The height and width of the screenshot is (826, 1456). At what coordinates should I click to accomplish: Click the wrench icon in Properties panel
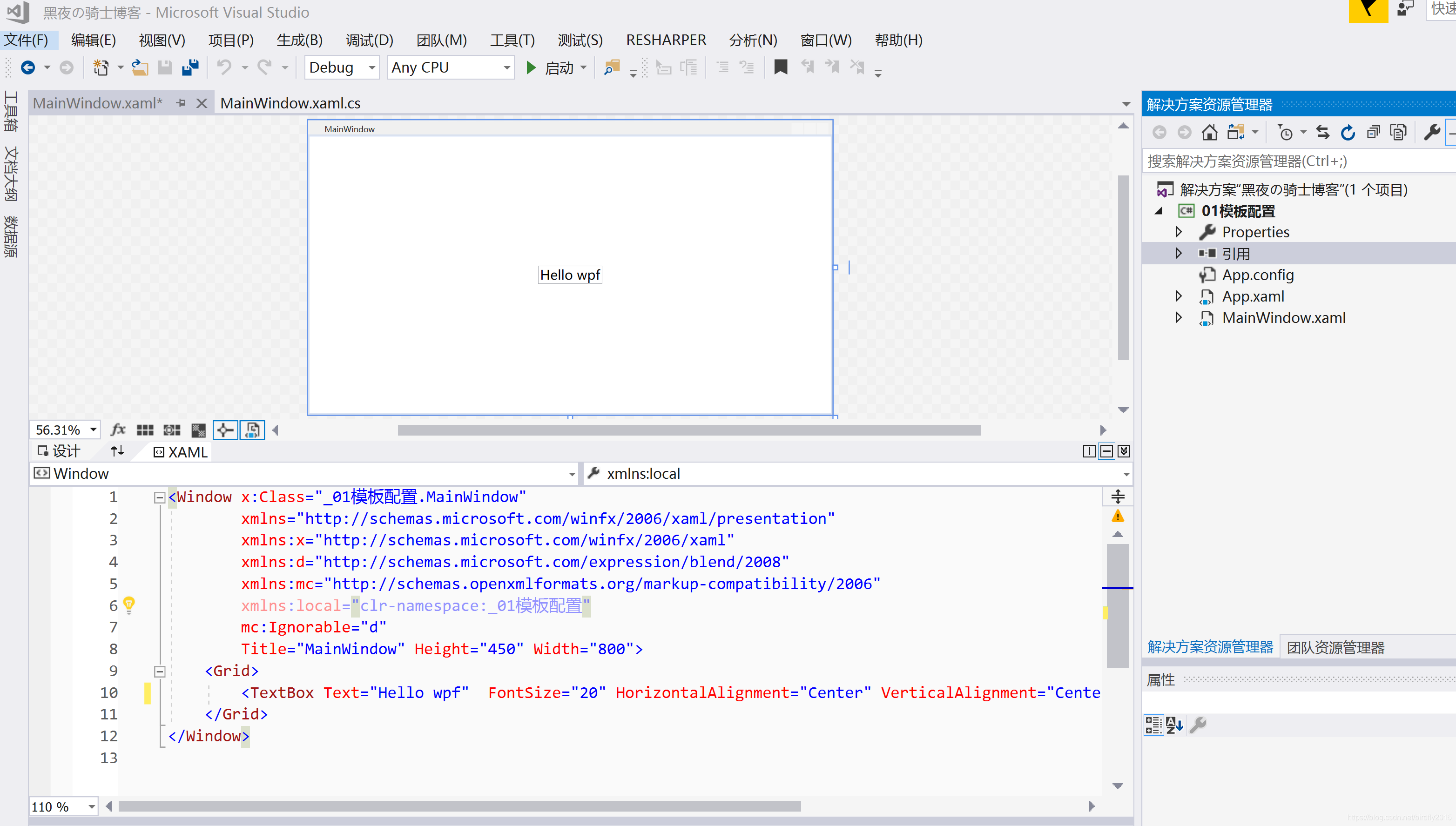pyautogui.click(x=1197, y=725)
